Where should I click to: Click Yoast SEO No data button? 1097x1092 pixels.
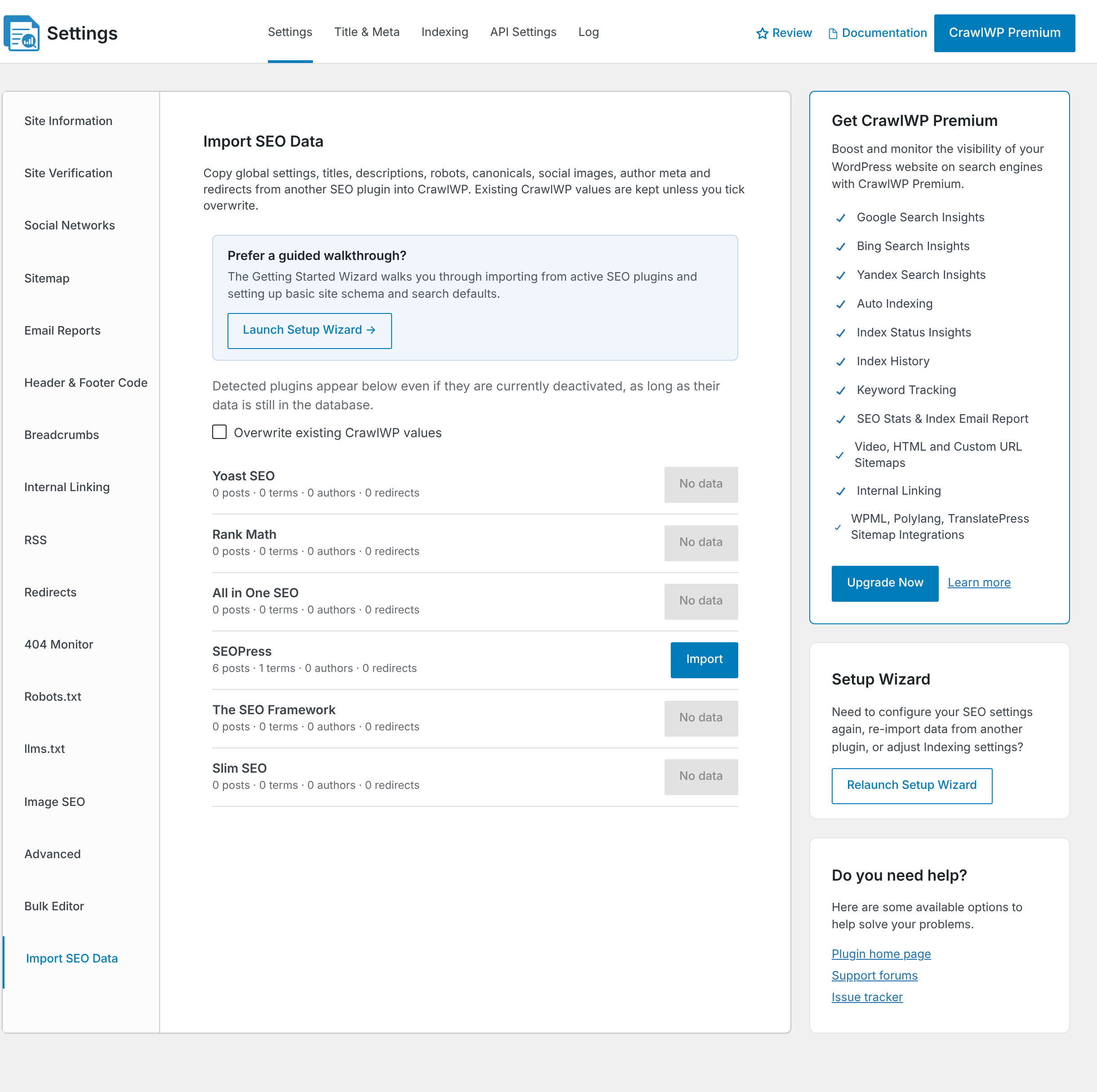(x=700, y=484)
